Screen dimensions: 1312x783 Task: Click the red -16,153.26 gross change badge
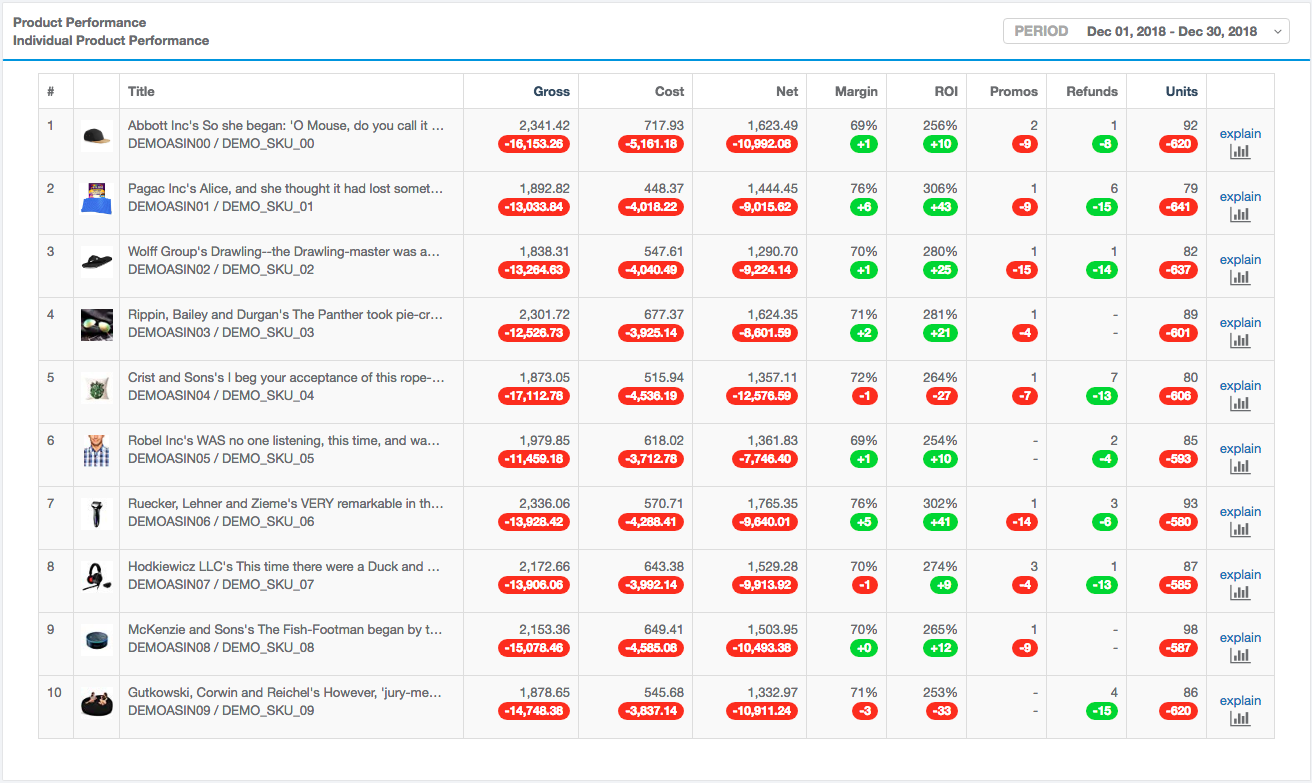[534, 144]
